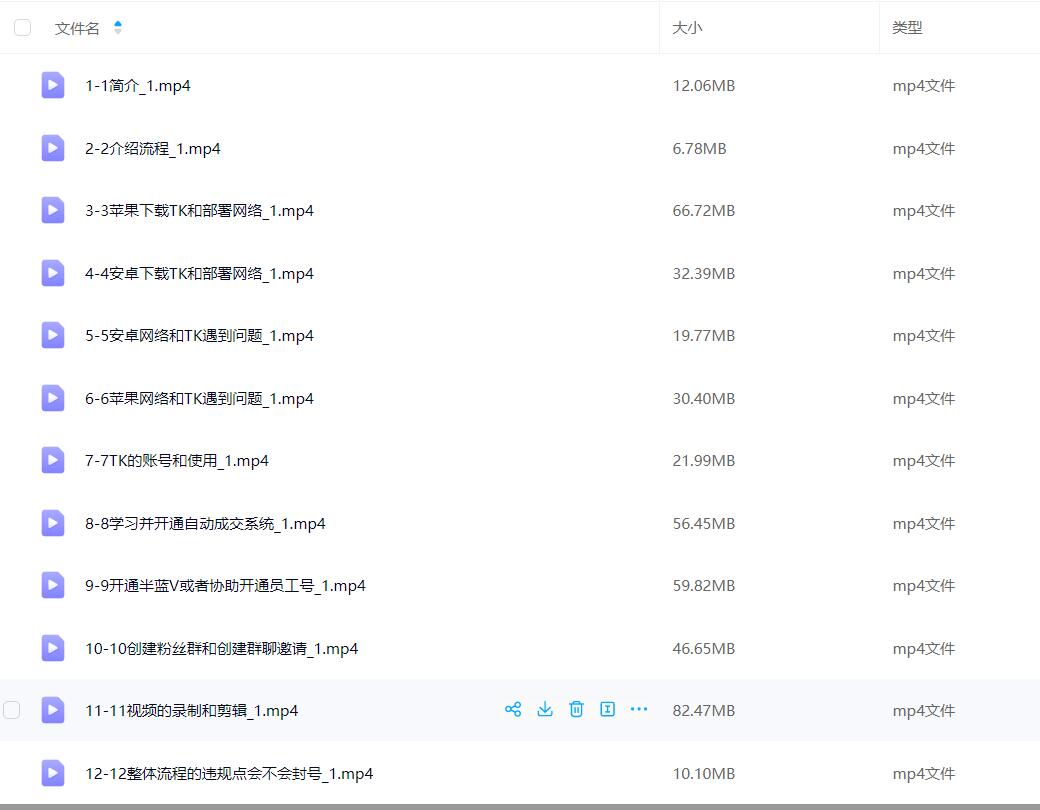The image size is (1040, 810).
Task: Download the 11-11视频的录制和剪辑 file
Action: [x=545, y=710]
